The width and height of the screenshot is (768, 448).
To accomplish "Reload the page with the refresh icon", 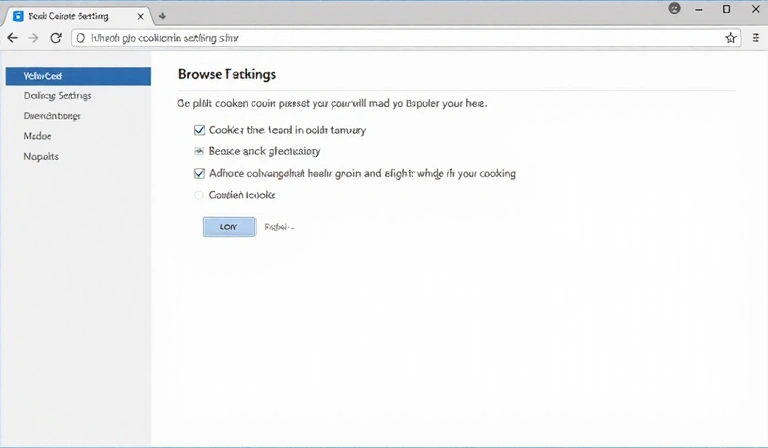I will coord(56,38).
